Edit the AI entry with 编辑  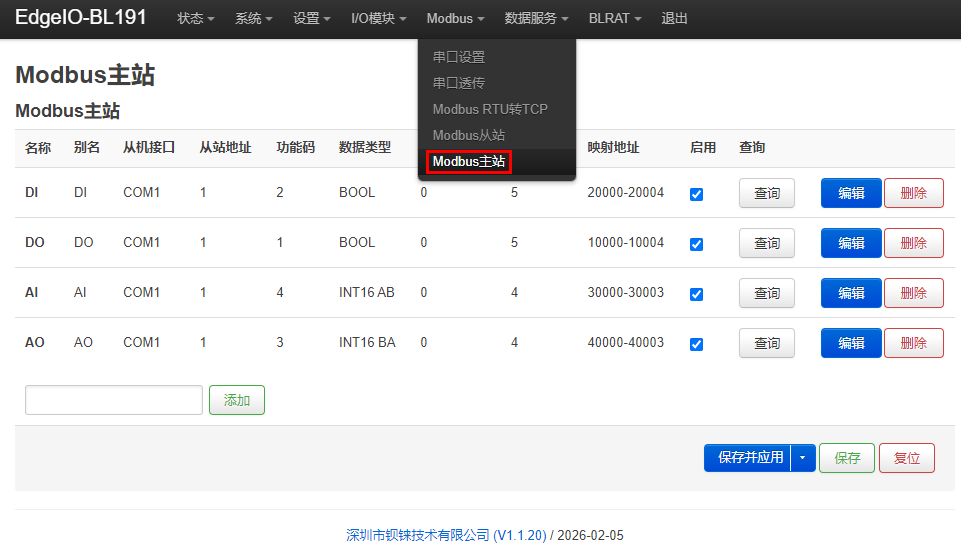tap(851, 293)
